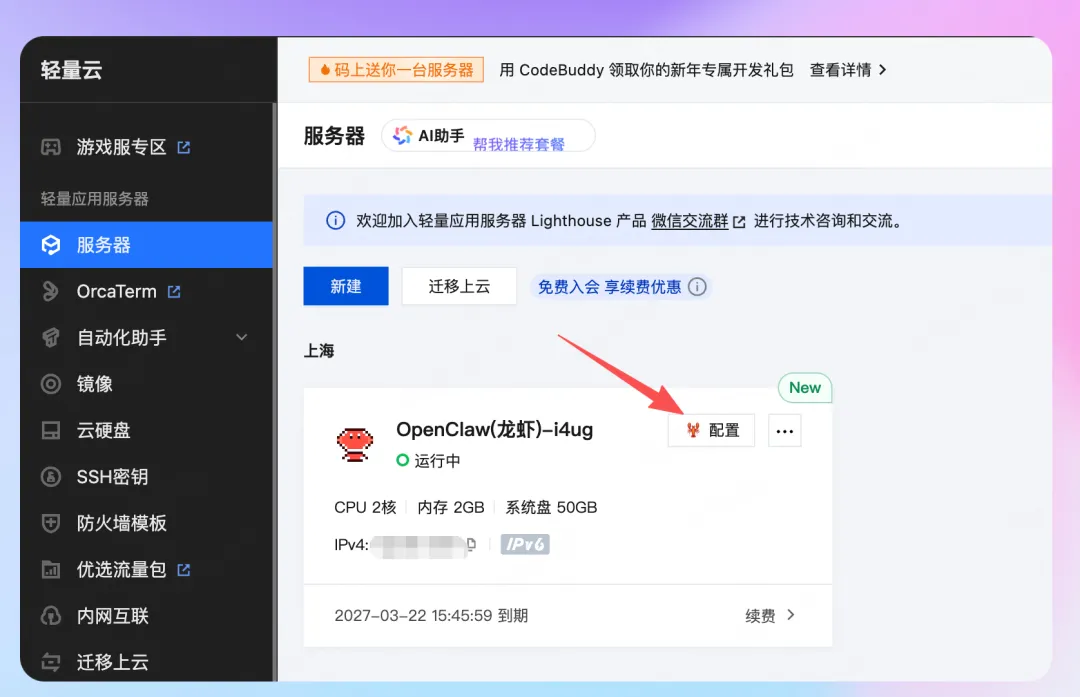Screen dimensions: 1080x697
Task: Click the chevron next to 续费
Action: click(x=791, y=614)
